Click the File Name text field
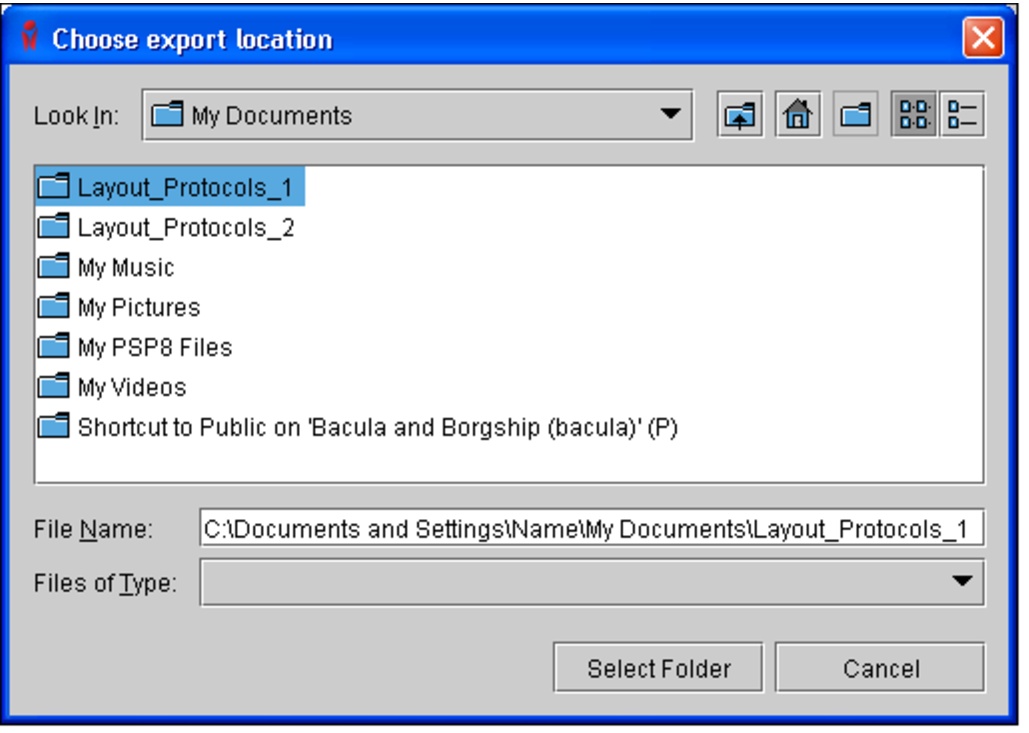 591,529
